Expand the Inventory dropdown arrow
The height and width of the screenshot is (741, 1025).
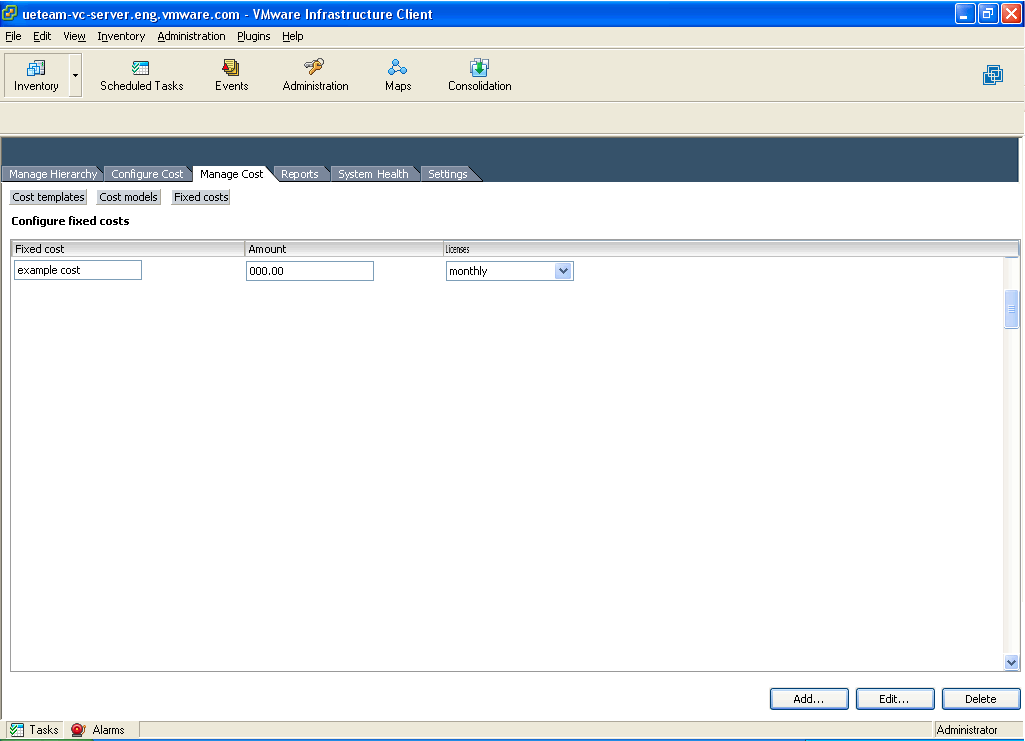[75, 76]
